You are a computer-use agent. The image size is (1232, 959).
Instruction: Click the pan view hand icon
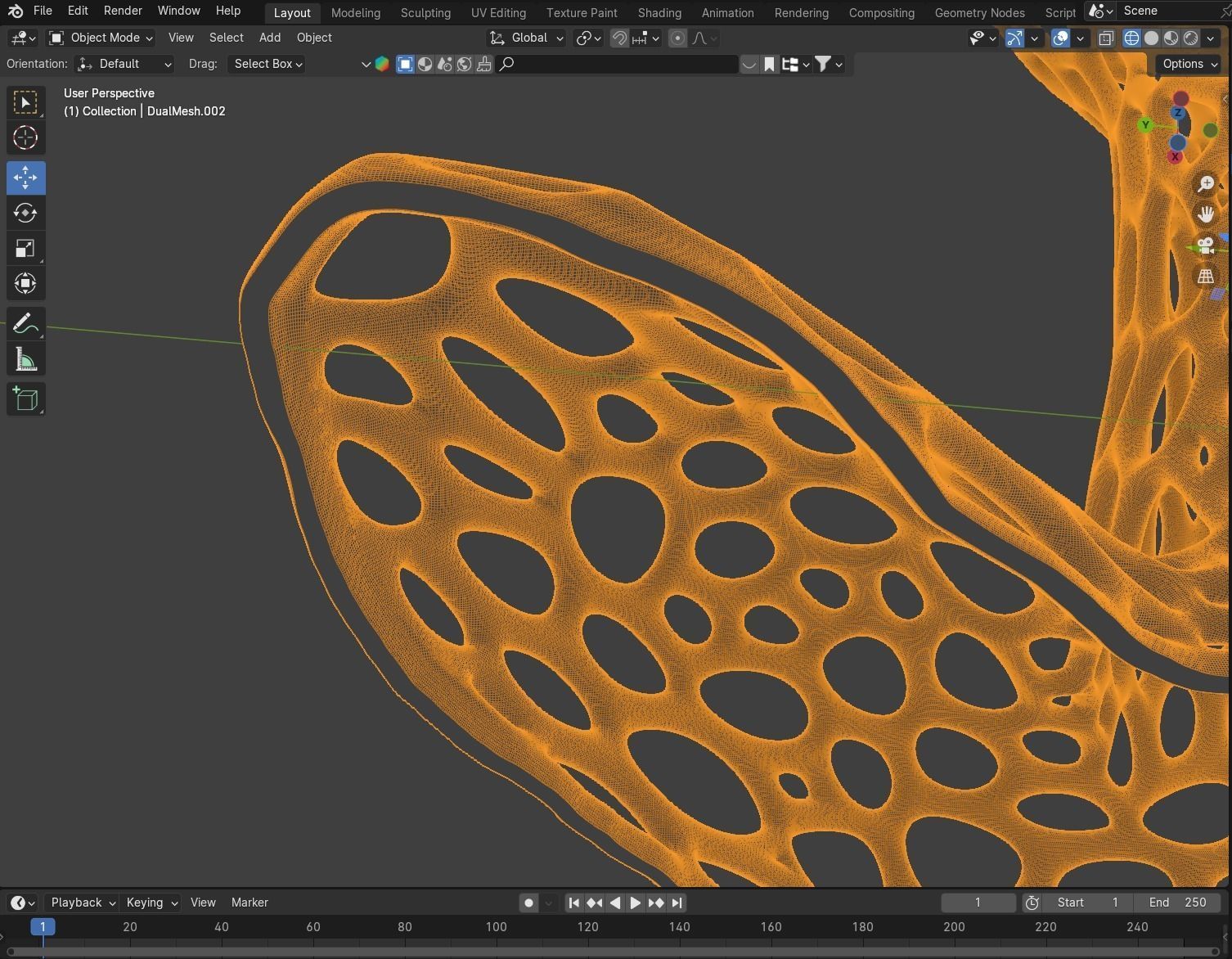(x=1206, y=214)
